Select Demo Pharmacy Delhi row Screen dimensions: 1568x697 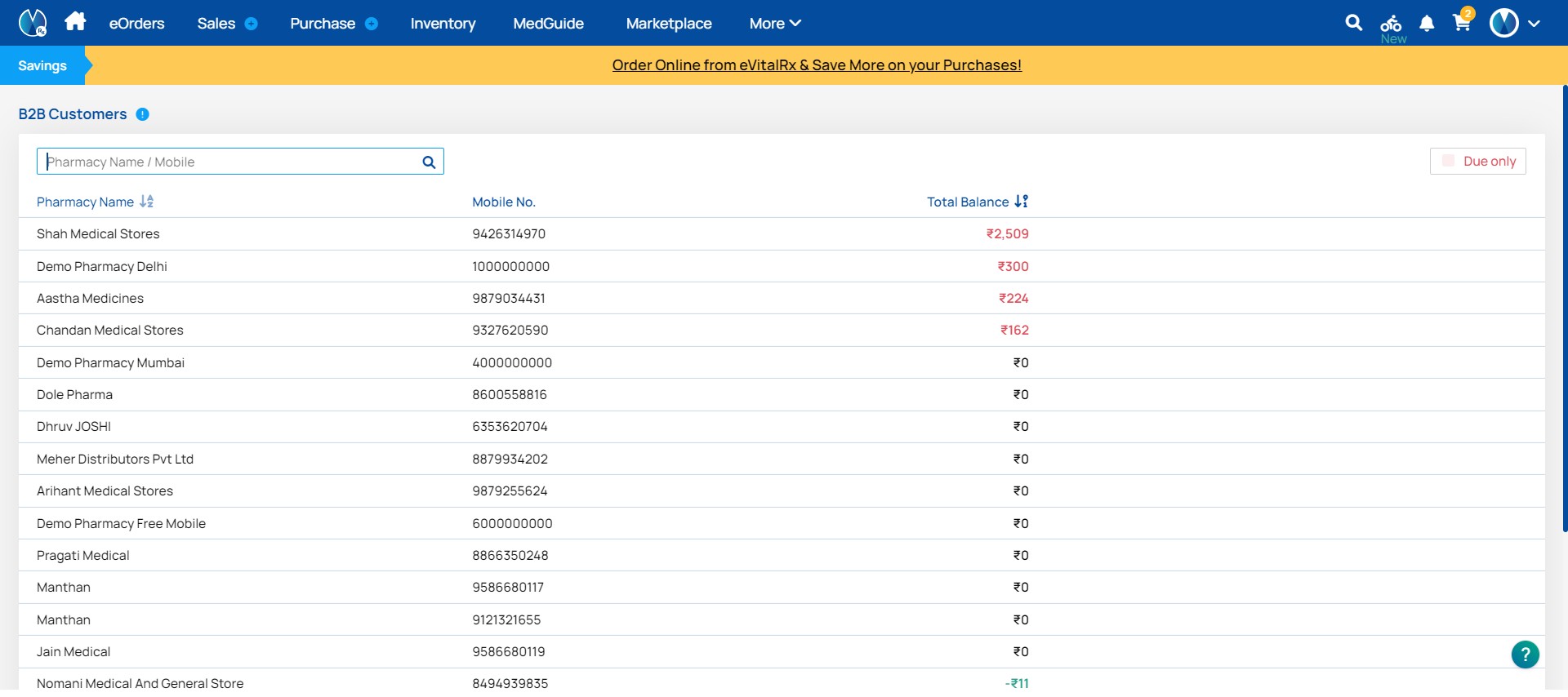(782, 266)
